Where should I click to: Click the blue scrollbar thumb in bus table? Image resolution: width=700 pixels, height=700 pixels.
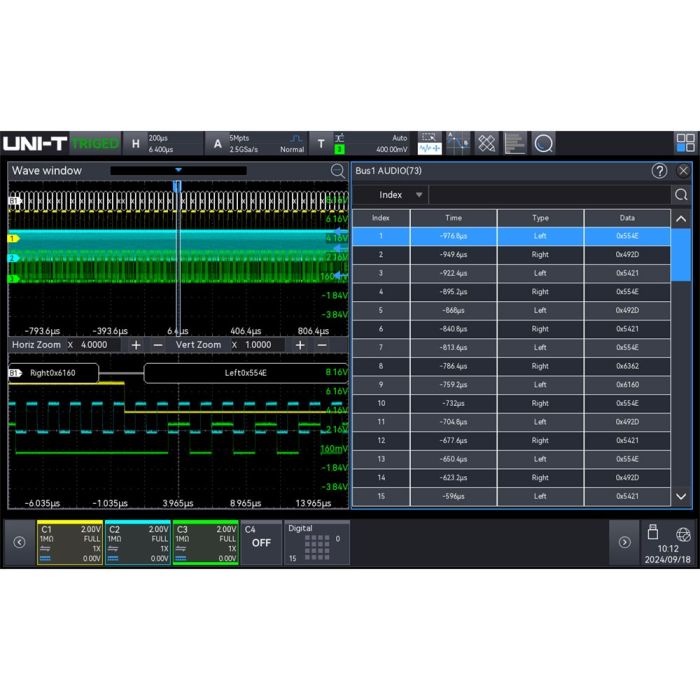(x=680, y=256)
